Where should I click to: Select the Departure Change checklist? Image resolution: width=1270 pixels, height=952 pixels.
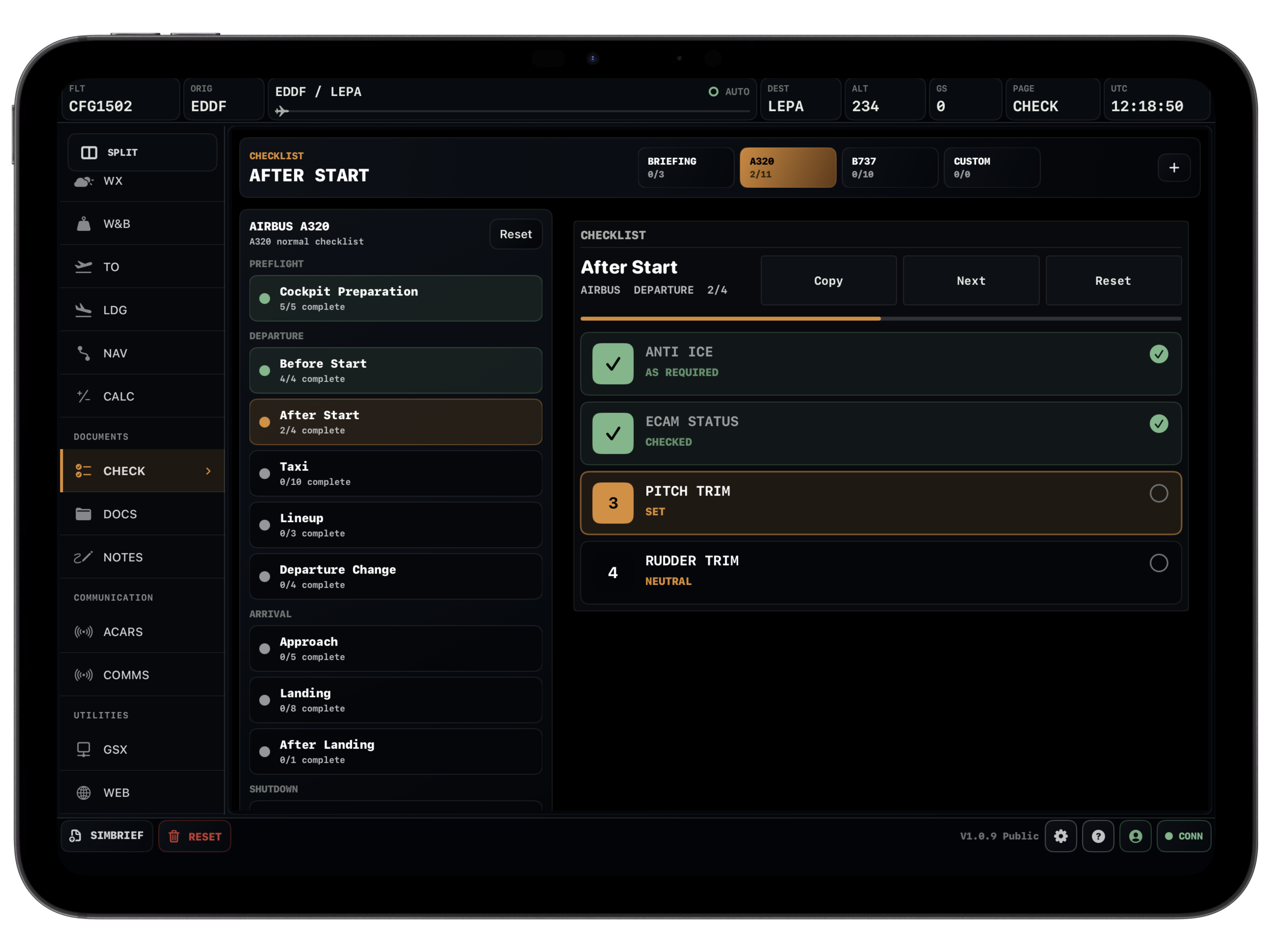[396, 577]
